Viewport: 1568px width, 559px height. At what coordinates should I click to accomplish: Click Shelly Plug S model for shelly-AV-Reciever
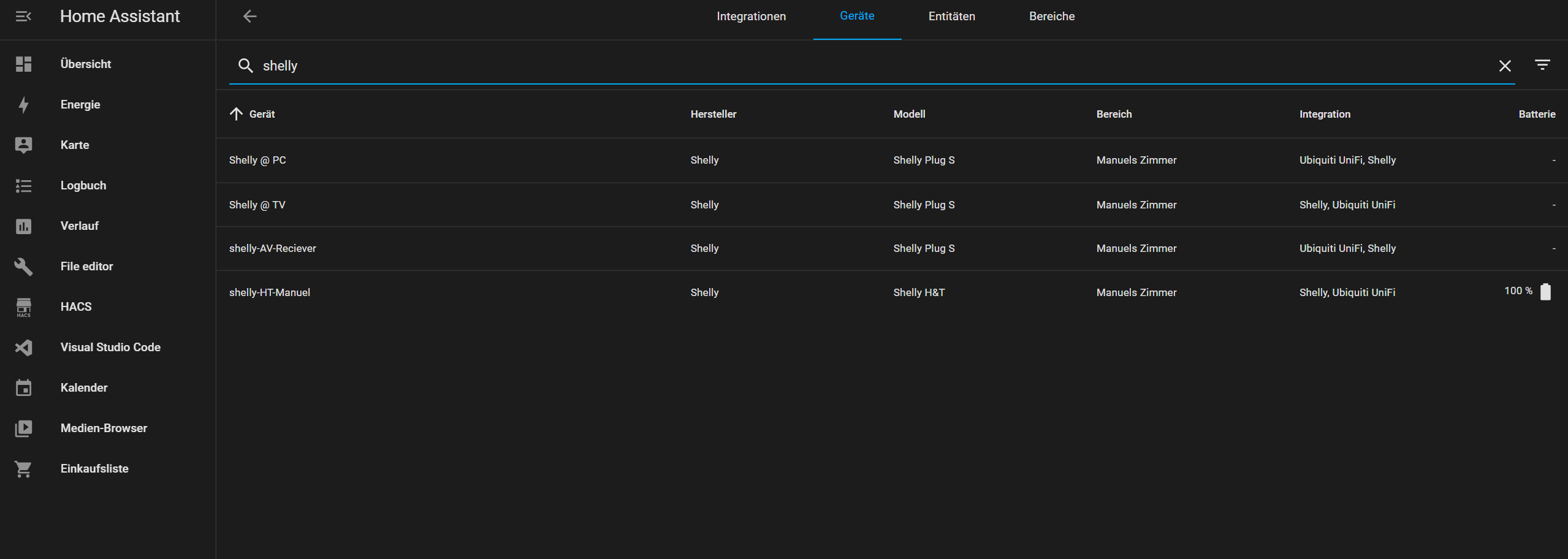924,248
